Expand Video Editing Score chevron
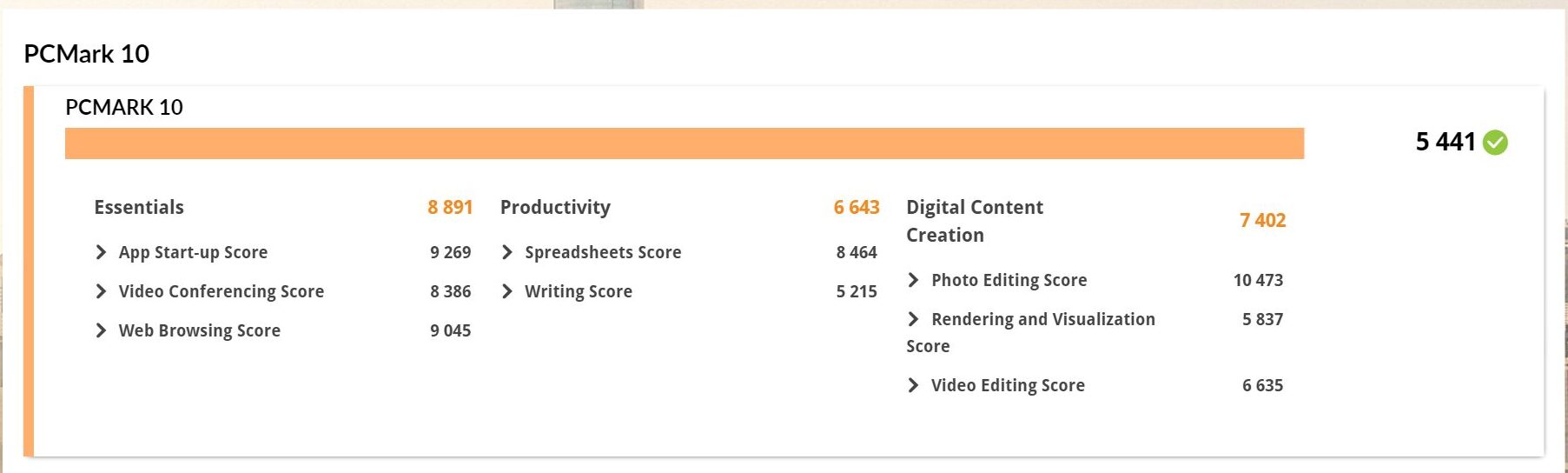The width and height of the screenshot is (1568, 473). (913, 385)
